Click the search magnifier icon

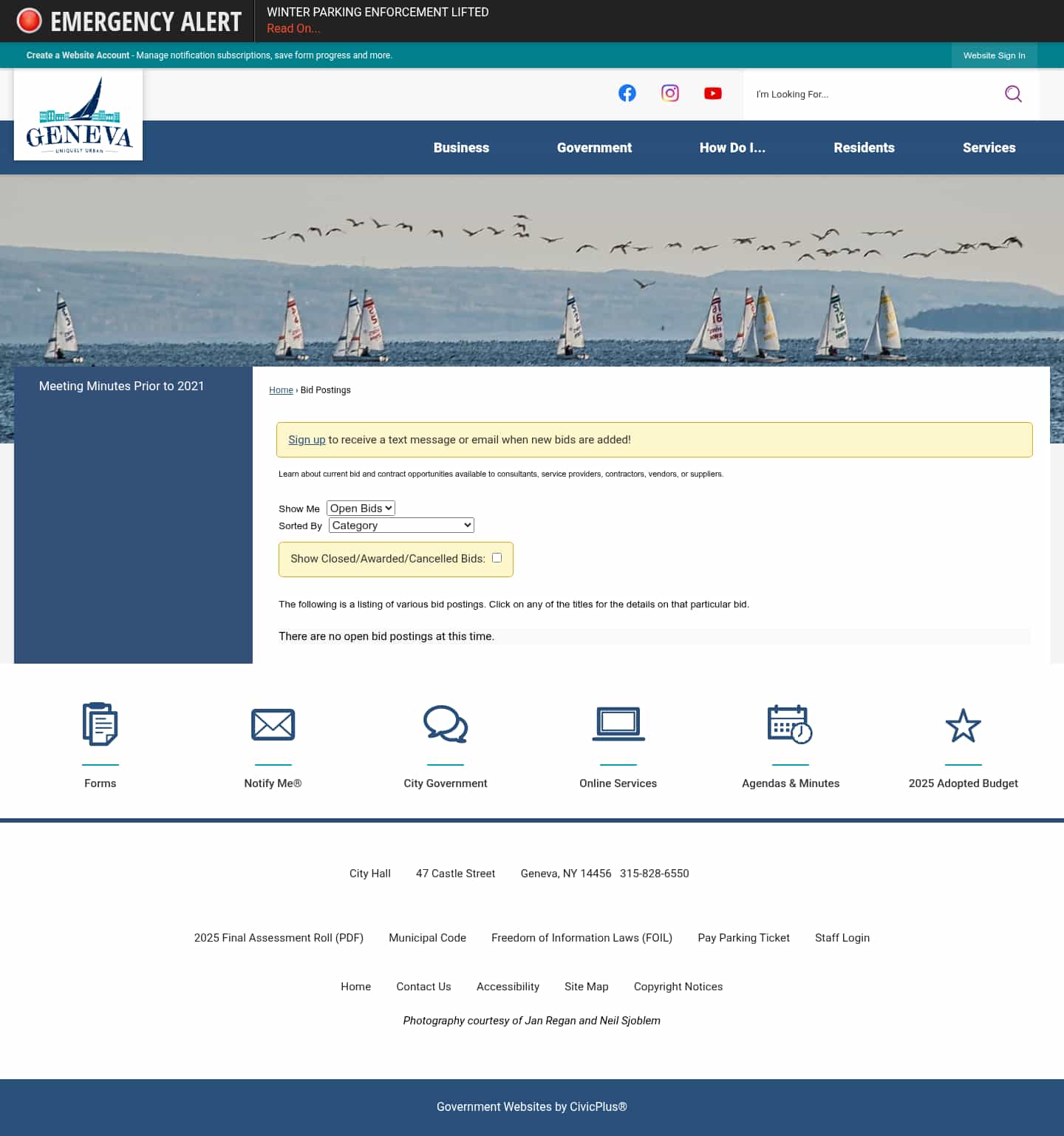pyautogui.click(x=1013, y=94)
